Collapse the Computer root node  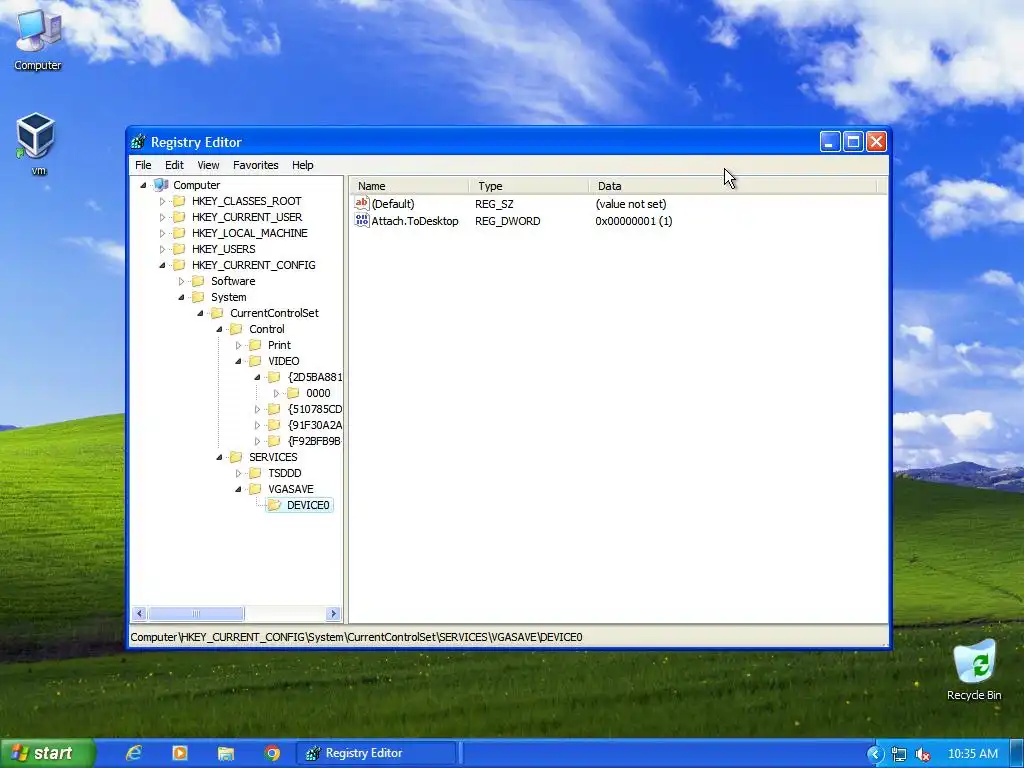tap(143, 185)
